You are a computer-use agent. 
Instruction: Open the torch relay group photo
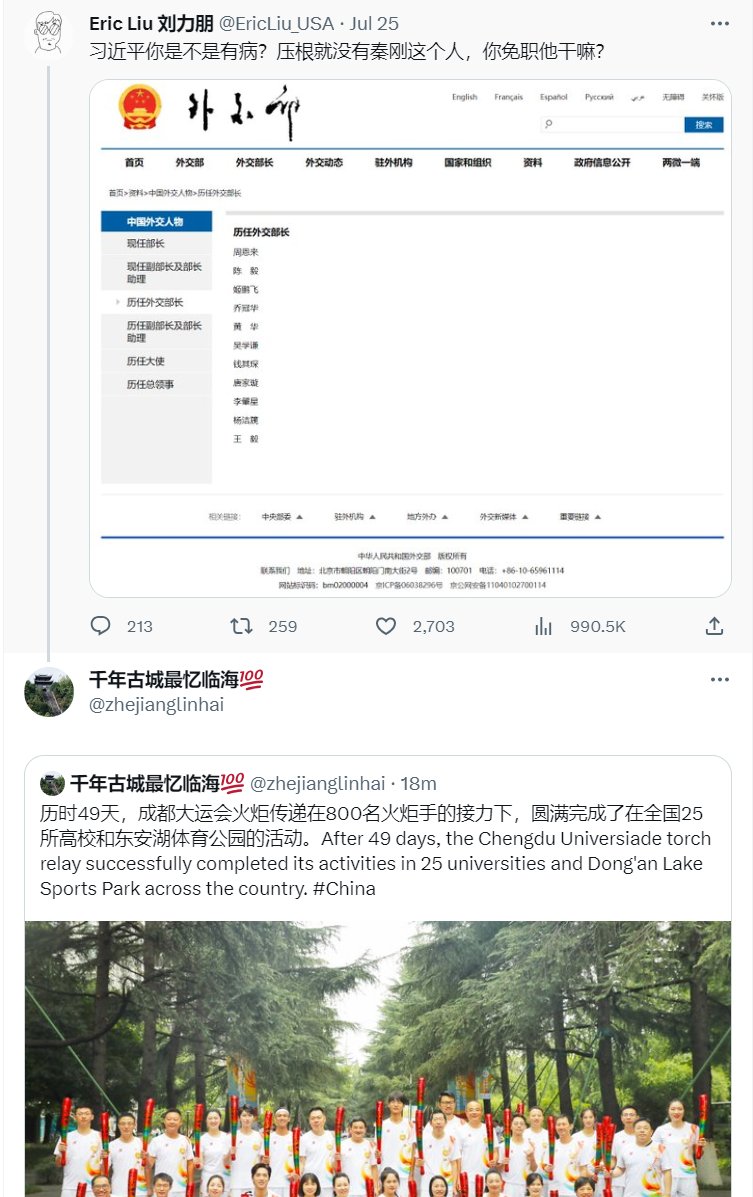[378, 1059]
